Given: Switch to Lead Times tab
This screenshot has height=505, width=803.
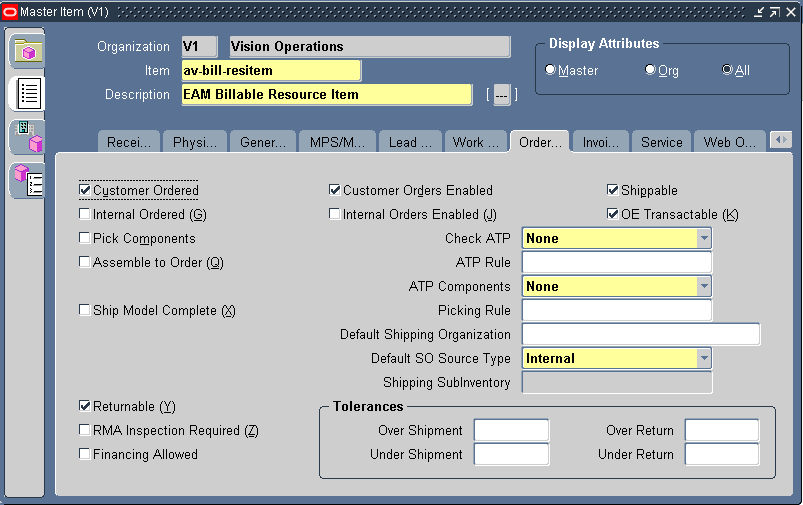Looking at the screenshot, I should [410, 142].
